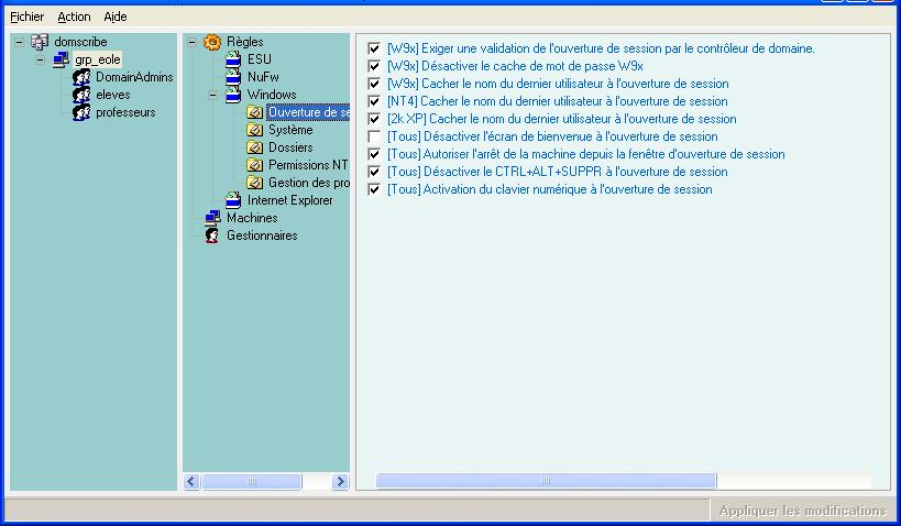The height and width of the screenshot is (526, 901).
Task: Click the Ouverture de session folder icon
Action: coord(255,113)
